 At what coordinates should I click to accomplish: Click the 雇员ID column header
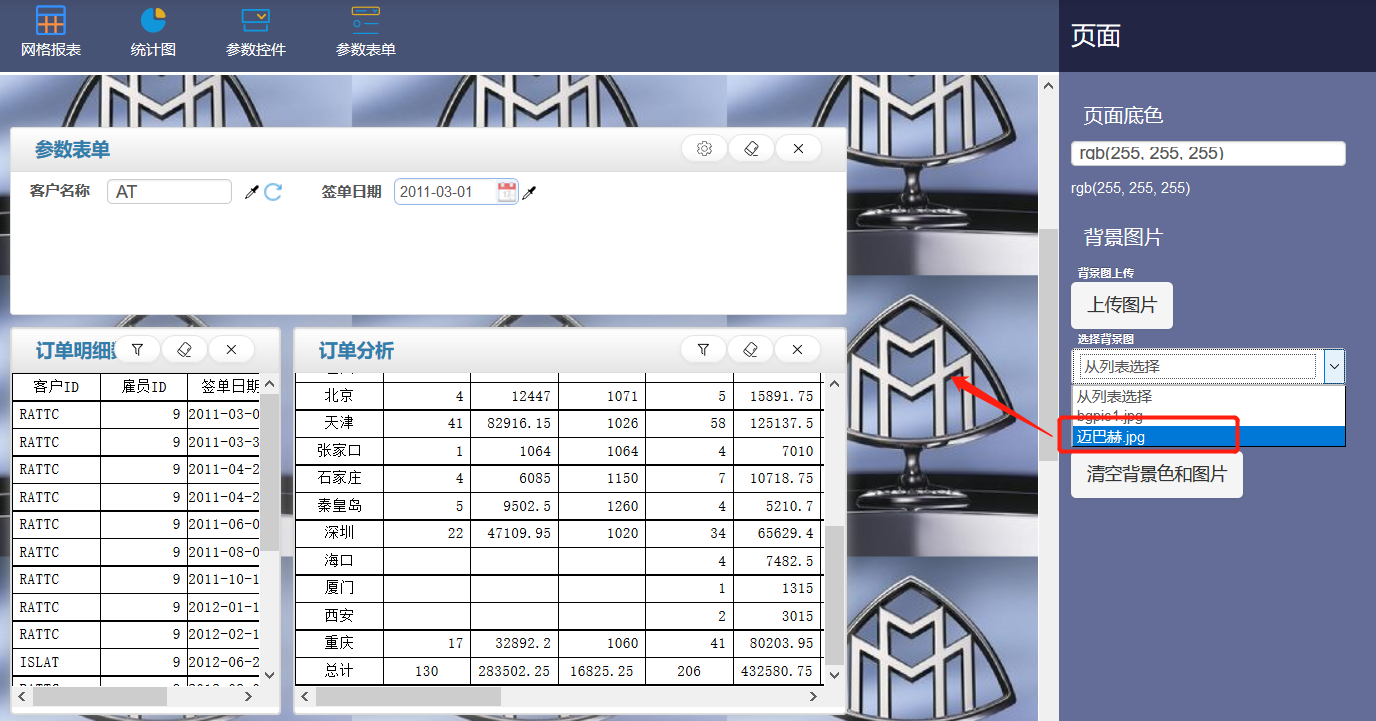(144, 387)
